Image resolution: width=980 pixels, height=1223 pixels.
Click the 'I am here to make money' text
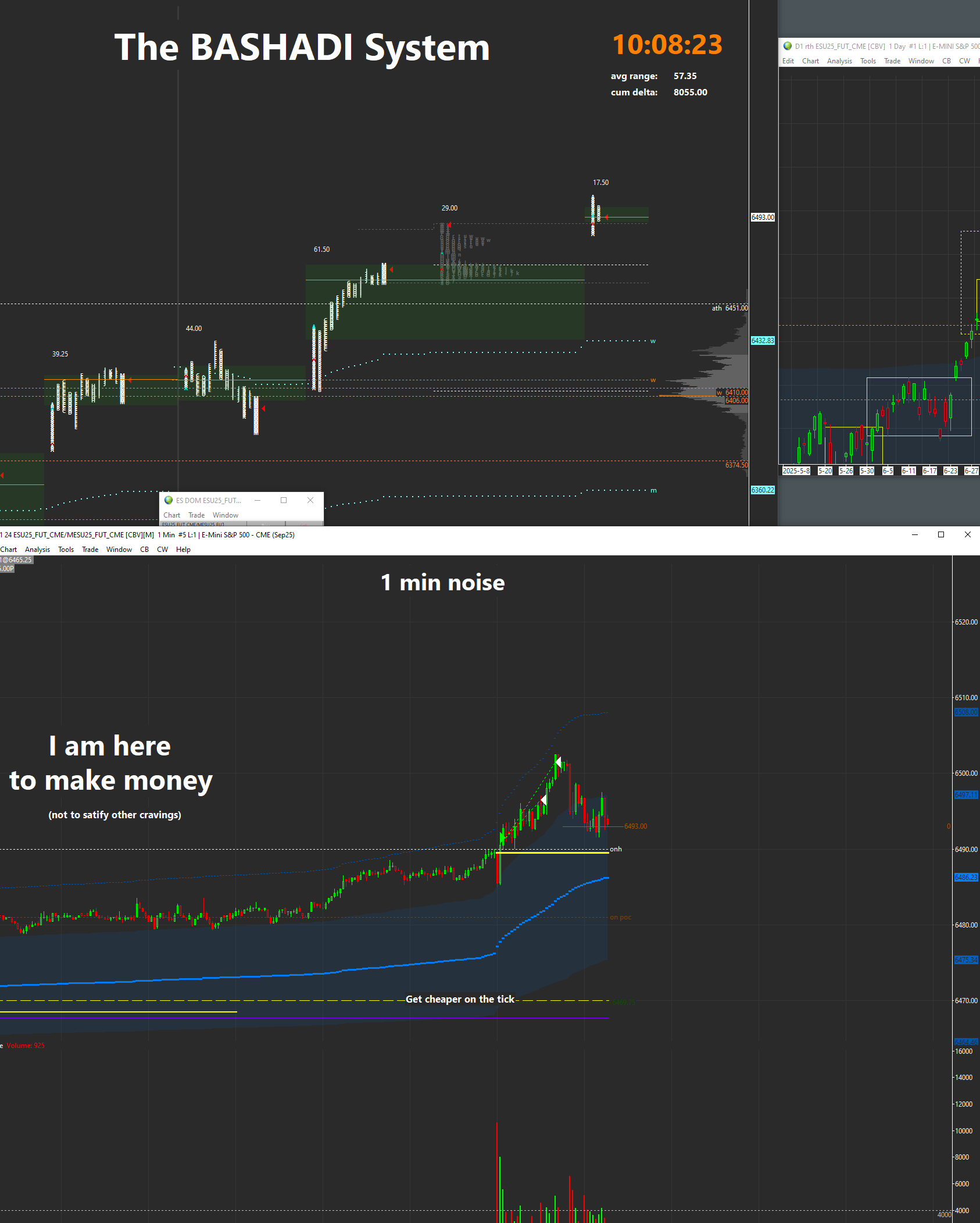tap(111, 764)
